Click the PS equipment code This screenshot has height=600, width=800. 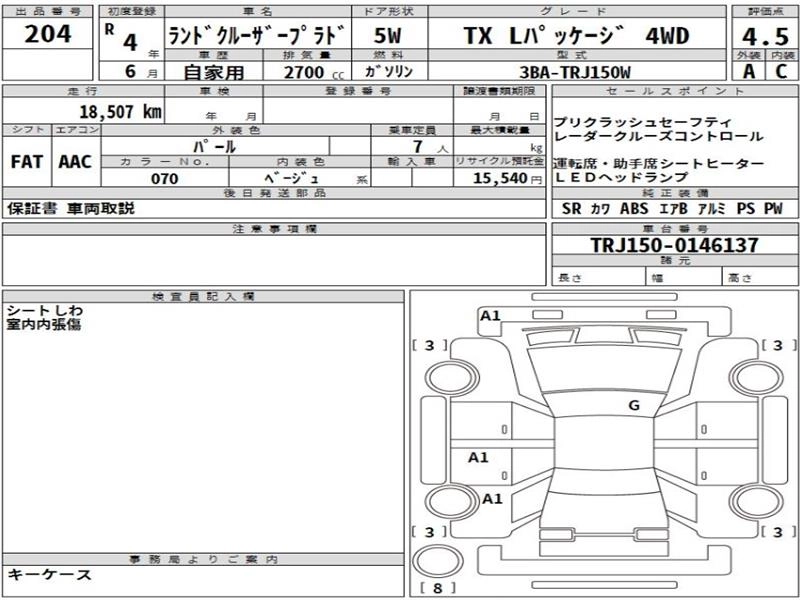pos(745,208)
